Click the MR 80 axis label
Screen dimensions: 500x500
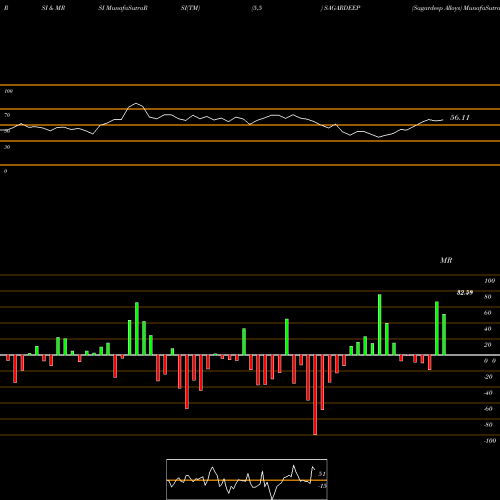click(488, 297)
